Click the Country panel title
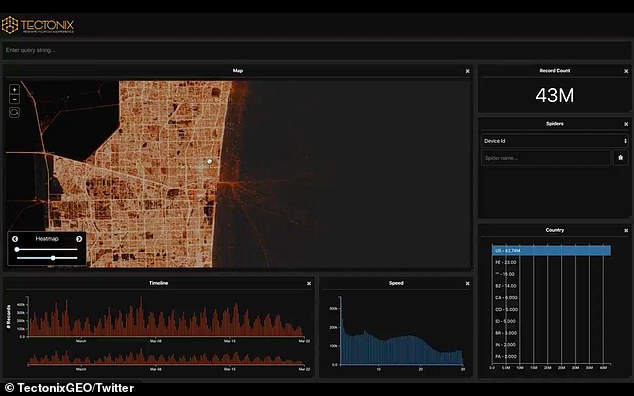634x396 pixels. tap(554, 230)
